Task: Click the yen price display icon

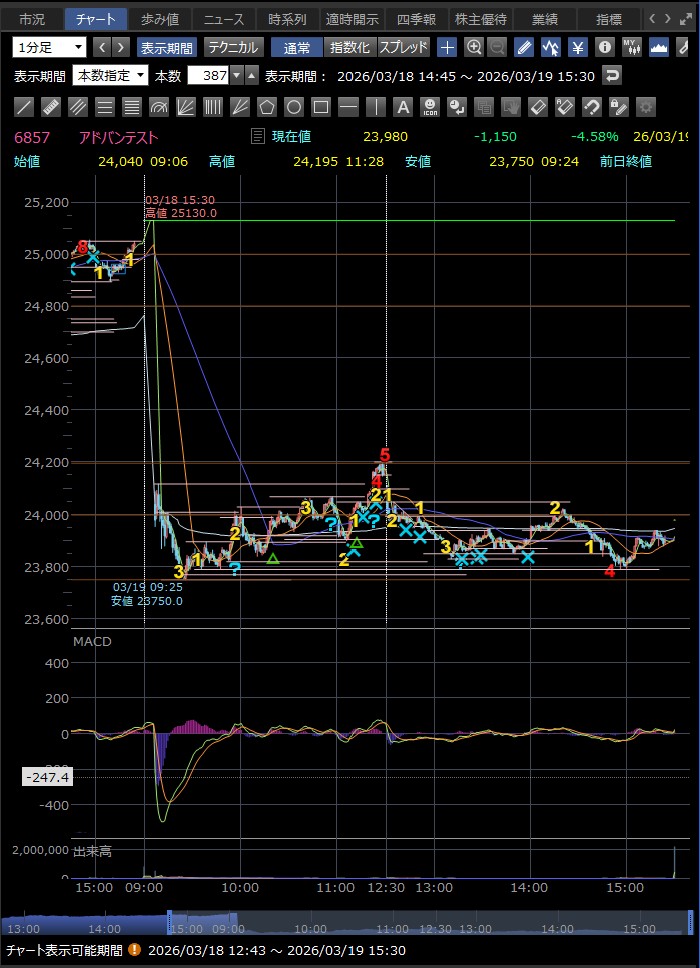Action: [x=578, y=47]
